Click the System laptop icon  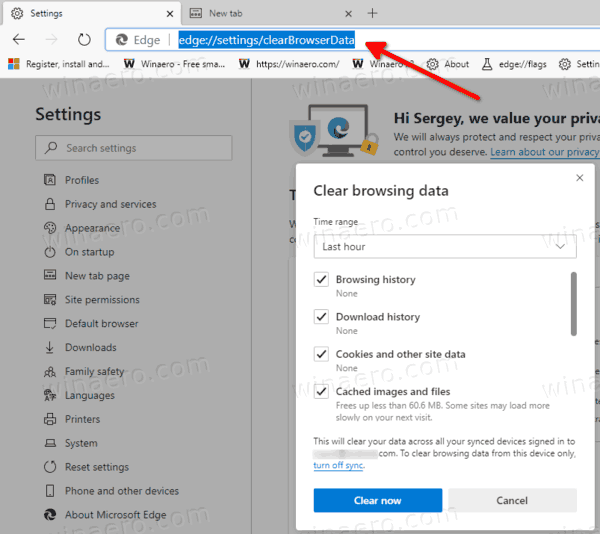(x=50, y=443)
